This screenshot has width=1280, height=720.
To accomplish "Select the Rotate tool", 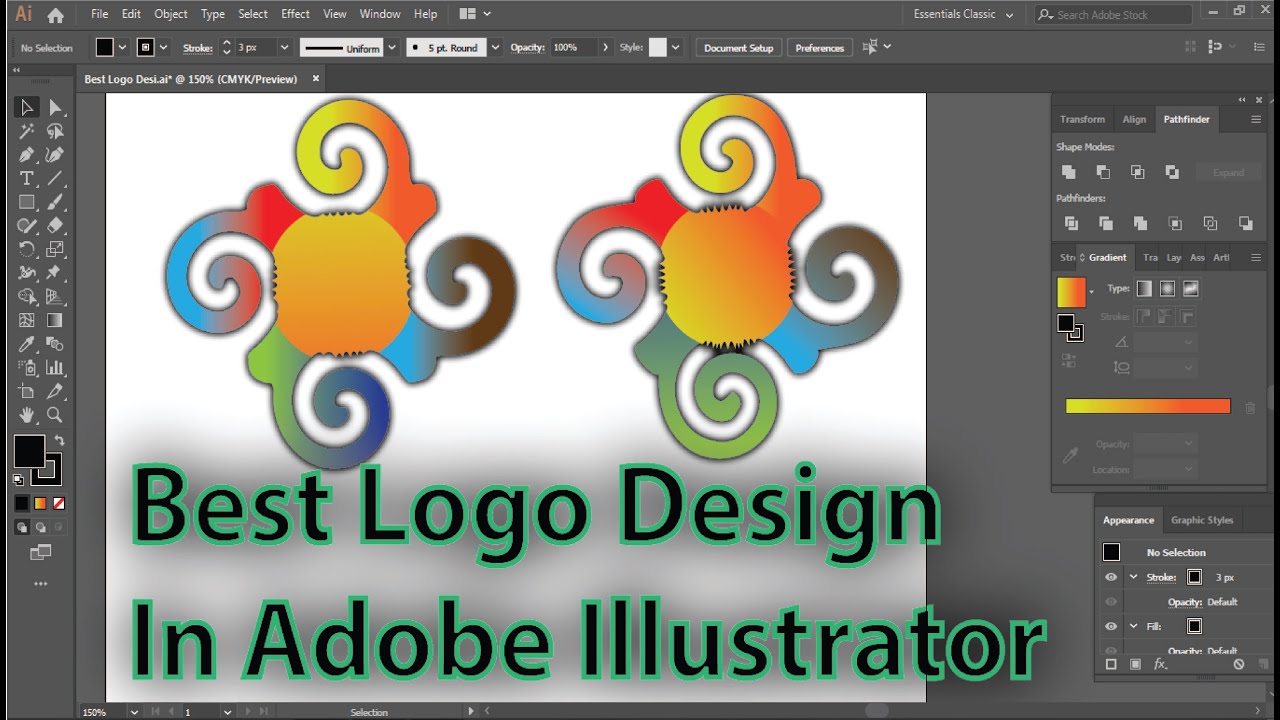I will point(27,249).
